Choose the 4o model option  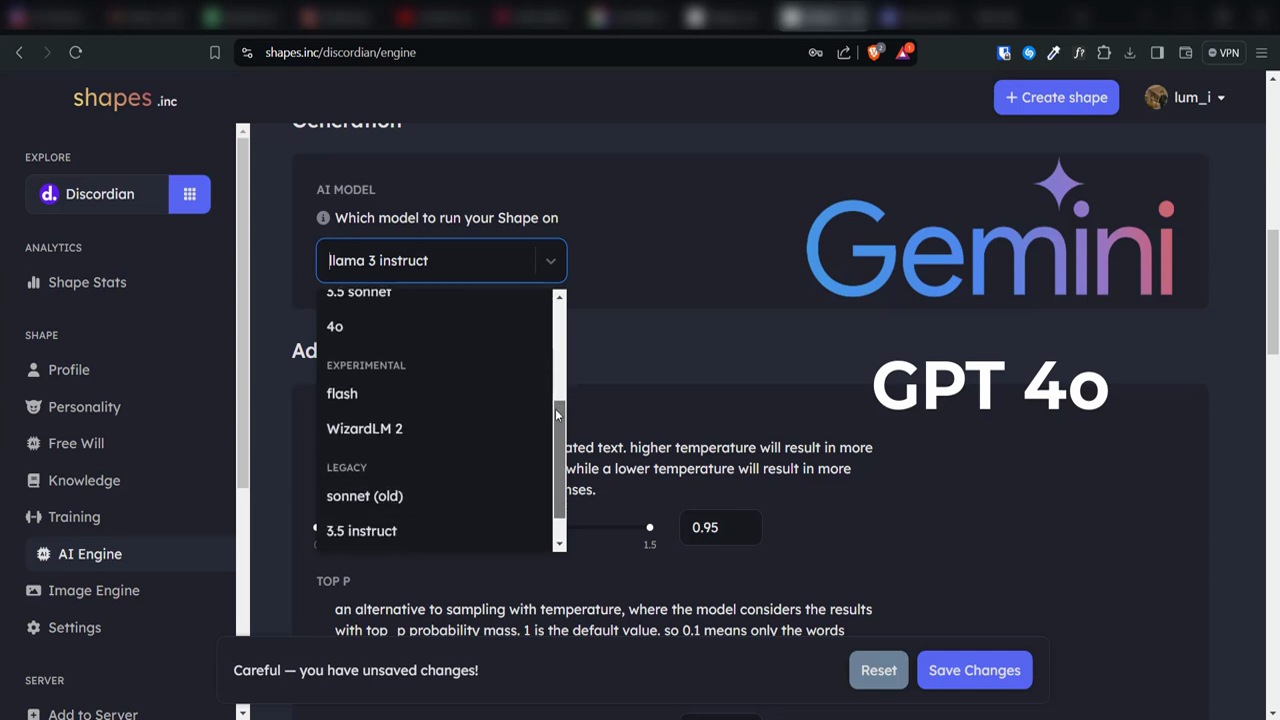pos(435,327)
